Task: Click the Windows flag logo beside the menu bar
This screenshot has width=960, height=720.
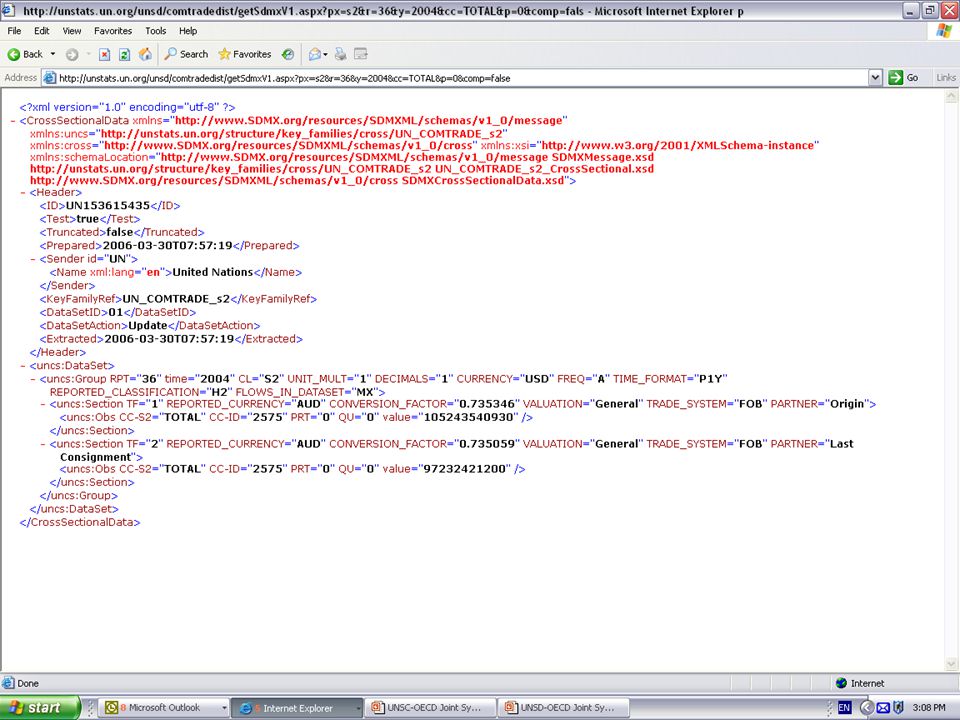Action: point(943,31)
